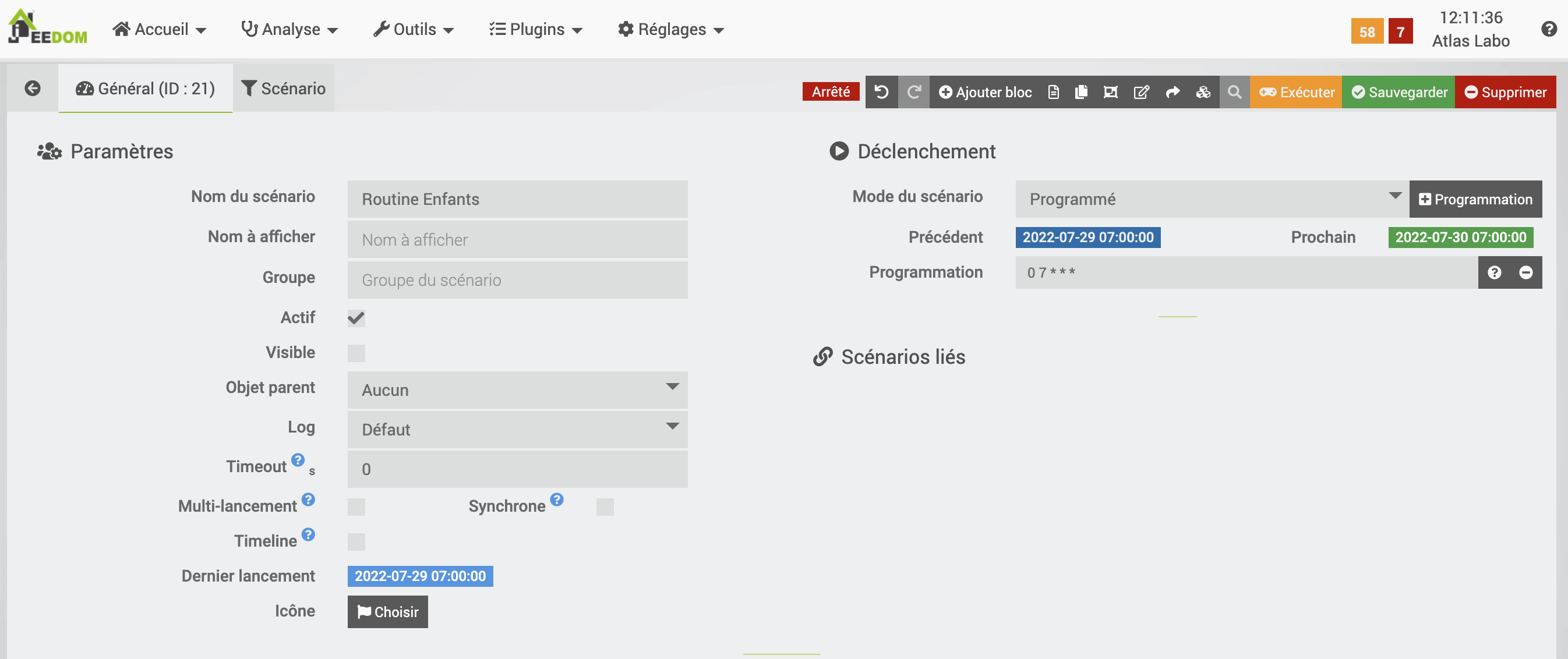This screenshot has width=1568, height=659.
Task: Expand the Accueil menu
Action: [x=160, y=29]
